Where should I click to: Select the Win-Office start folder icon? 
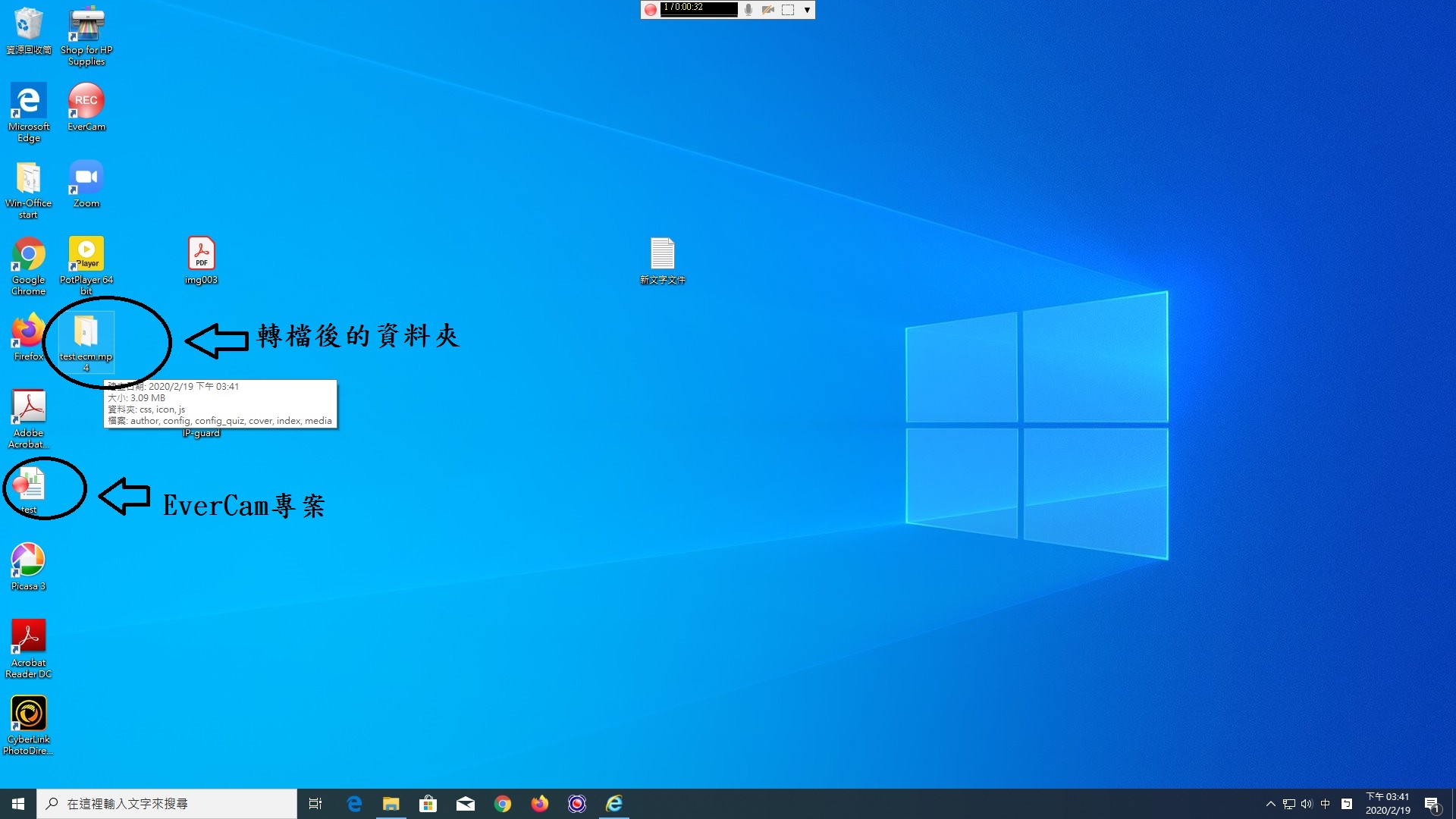(x=29, y=189)
